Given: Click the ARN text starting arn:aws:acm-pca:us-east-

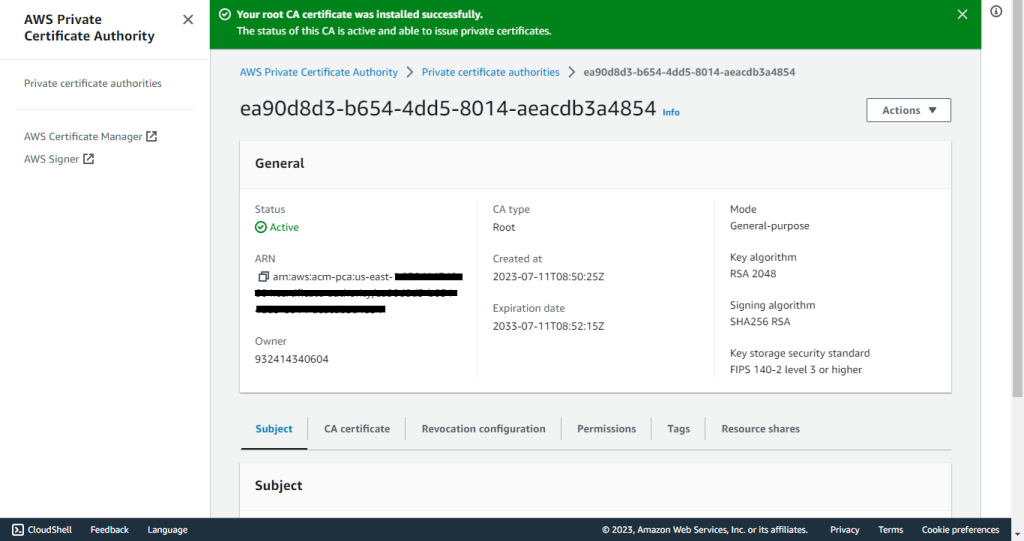Looking at the screenshot, I should 332,276.
